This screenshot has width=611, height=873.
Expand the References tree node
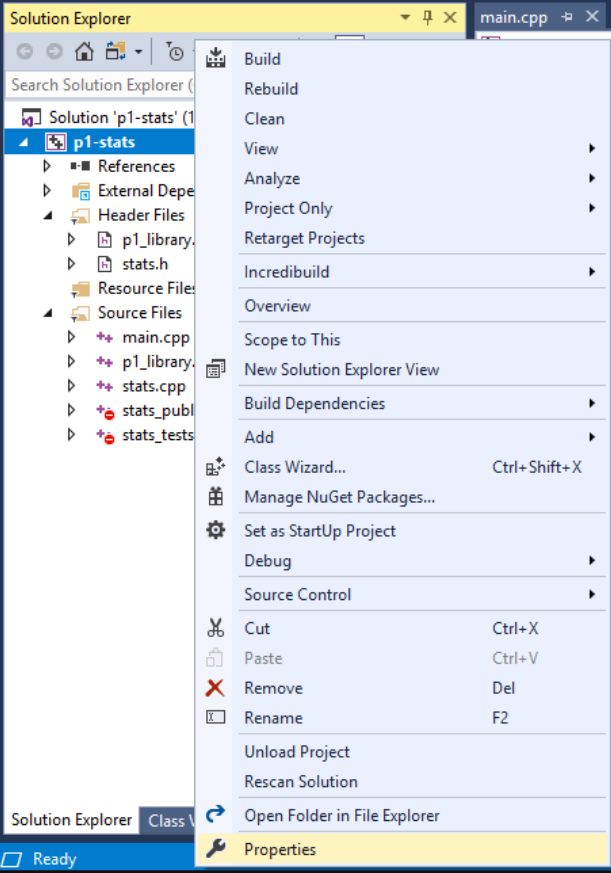coord(47,166)
